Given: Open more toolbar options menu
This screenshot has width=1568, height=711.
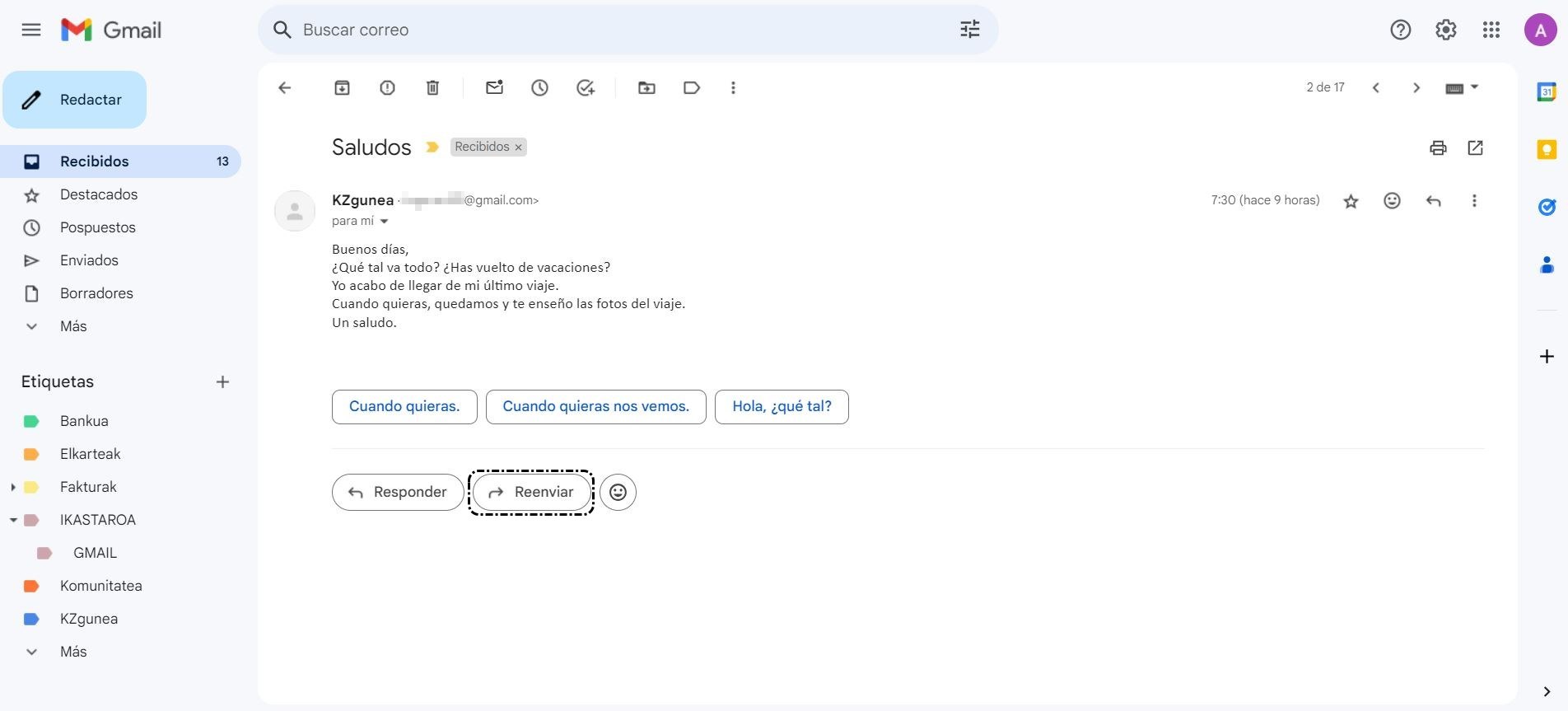Looking at the screenshot, I should coord(733,87).
